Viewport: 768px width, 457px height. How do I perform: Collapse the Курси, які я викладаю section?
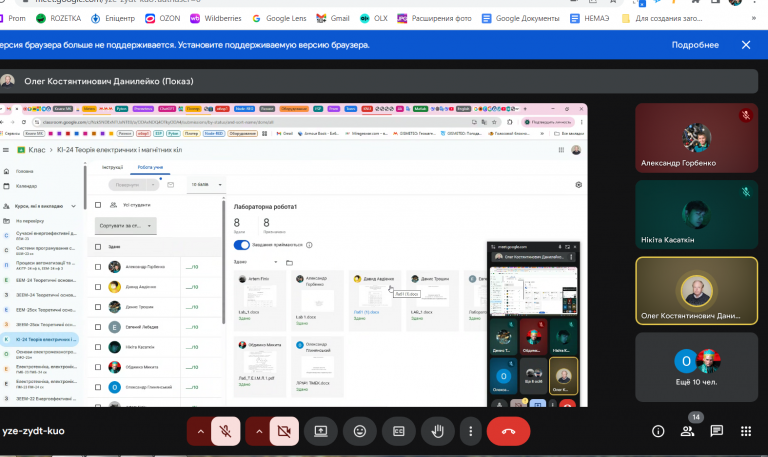[x=73, y=206]
